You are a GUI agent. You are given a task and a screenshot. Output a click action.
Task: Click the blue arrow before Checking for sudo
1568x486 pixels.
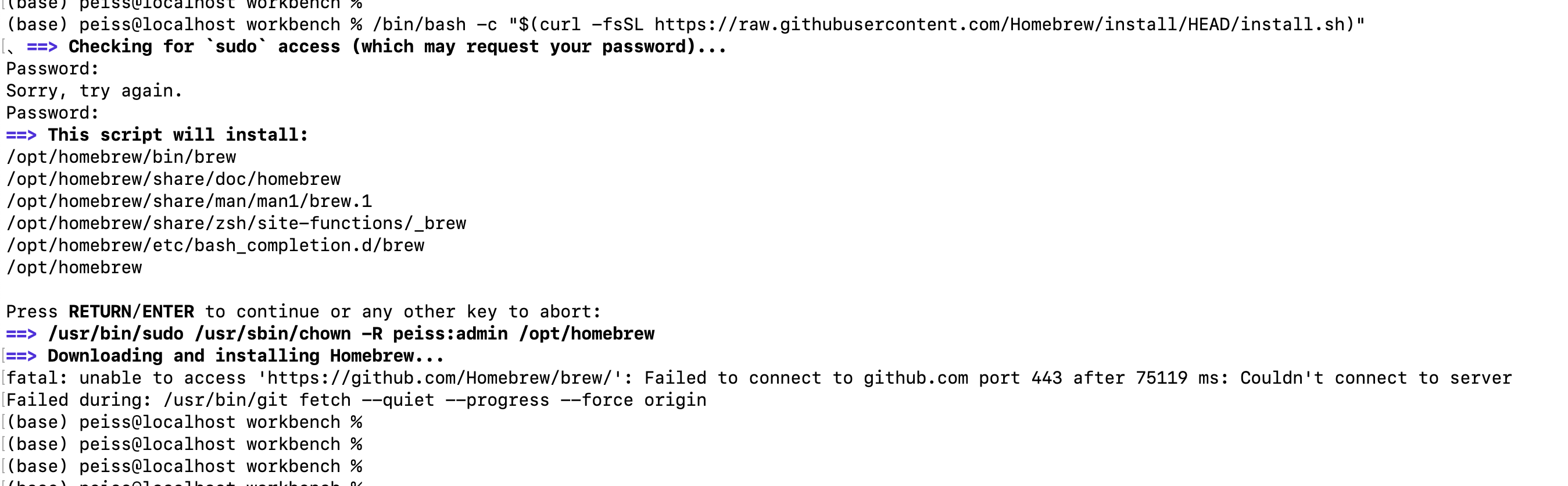tap(42, 47)
